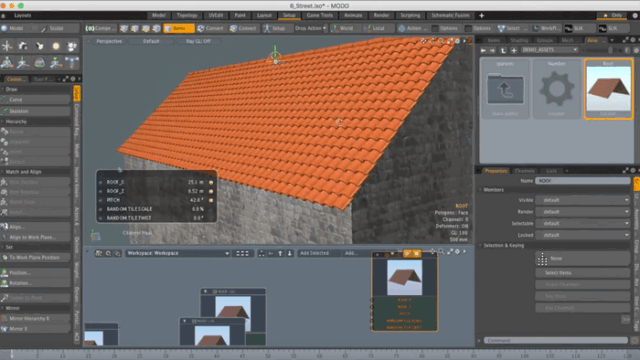640x360 pixels.
Task: Click Add Selected in schematic toolbar
Action: click(314, 253)
